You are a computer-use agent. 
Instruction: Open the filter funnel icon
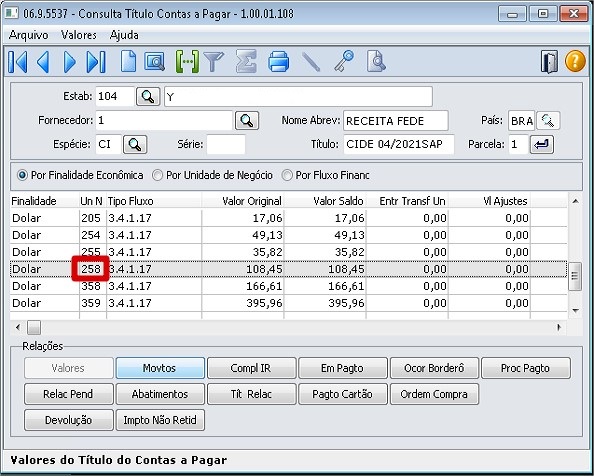[x=214, y=62]
